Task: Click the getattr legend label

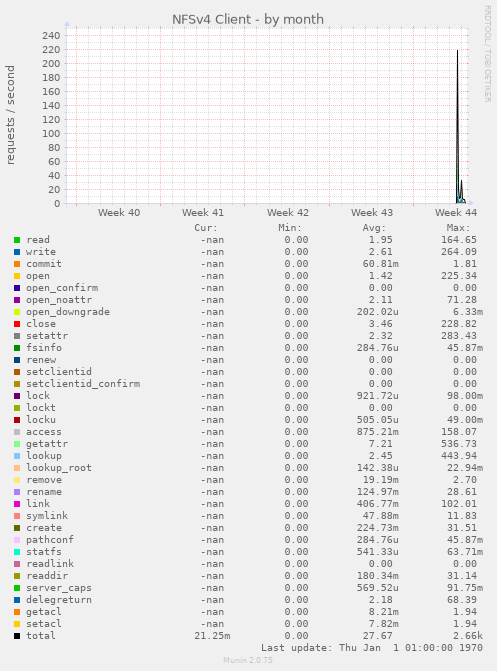Action: click(47, 444)
